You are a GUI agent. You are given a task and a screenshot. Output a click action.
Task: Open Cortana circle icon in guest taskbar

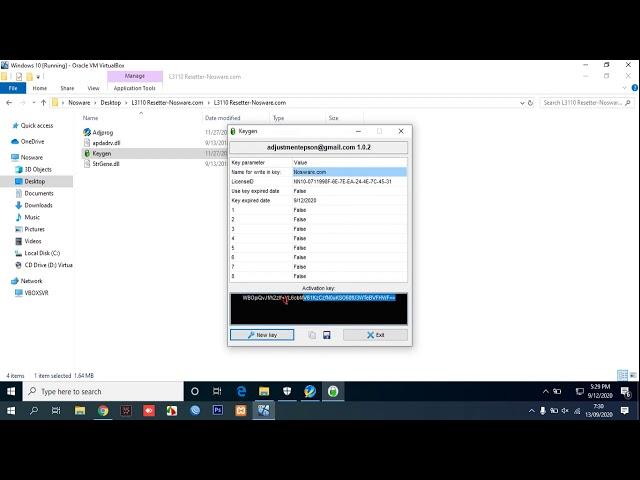[195, 391]
